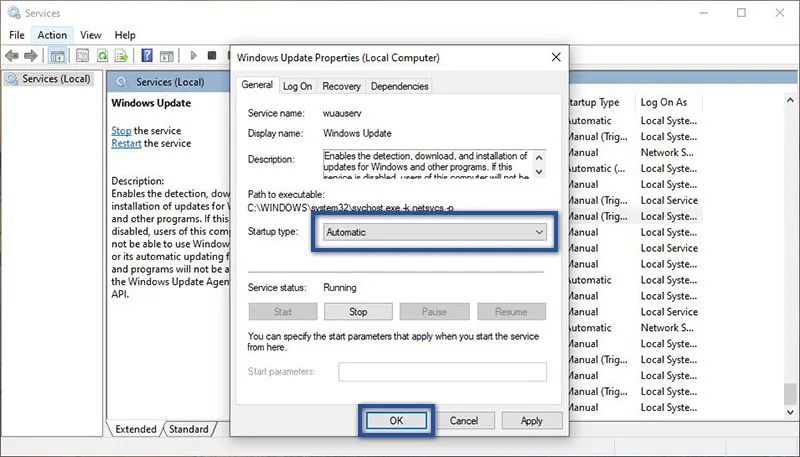The image size is (800, 457).
Task: Select Services (Local) in the console tree
Action: point(48,79)
